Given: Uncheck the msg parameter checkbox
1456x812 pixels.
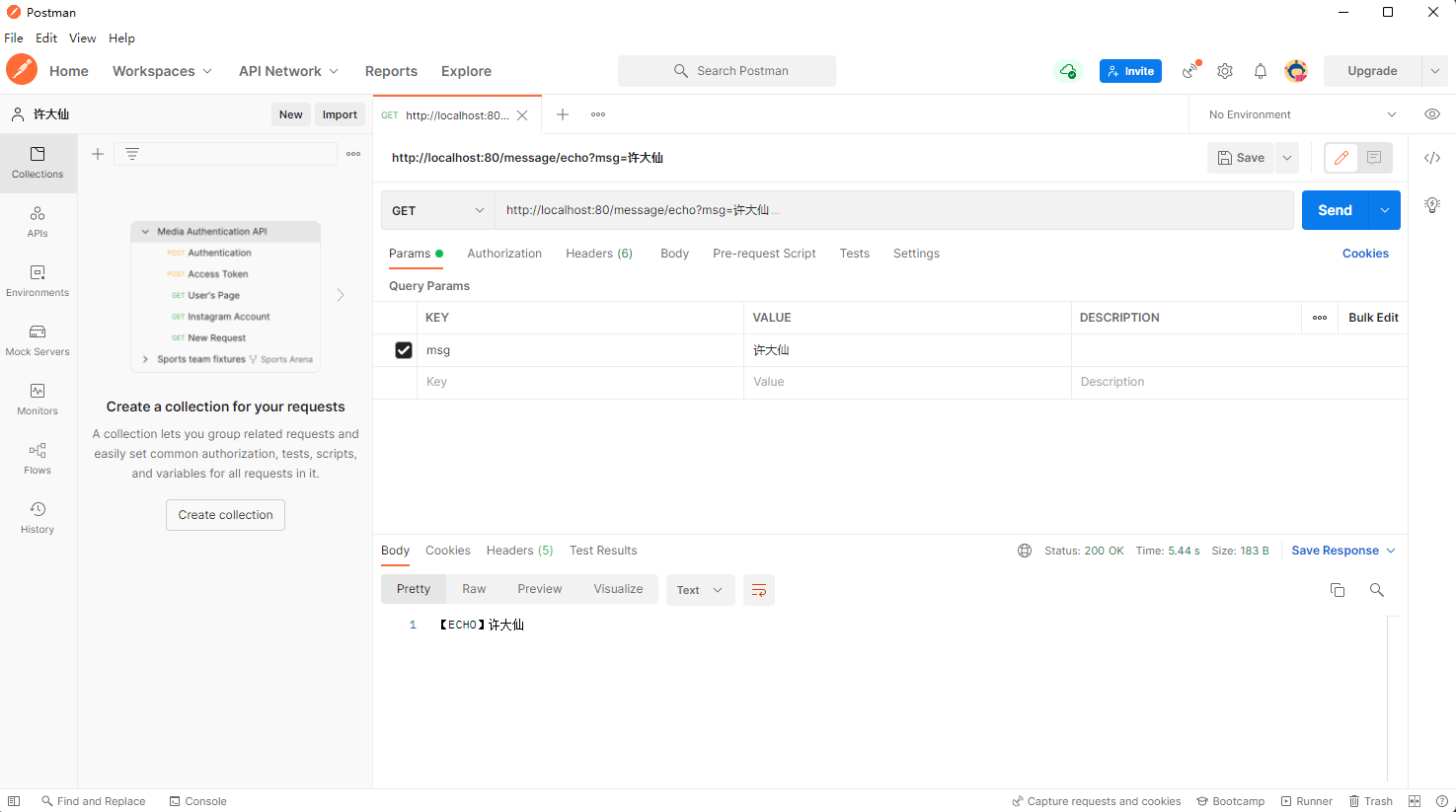Looking at the screenshot, I should point(404,350).
